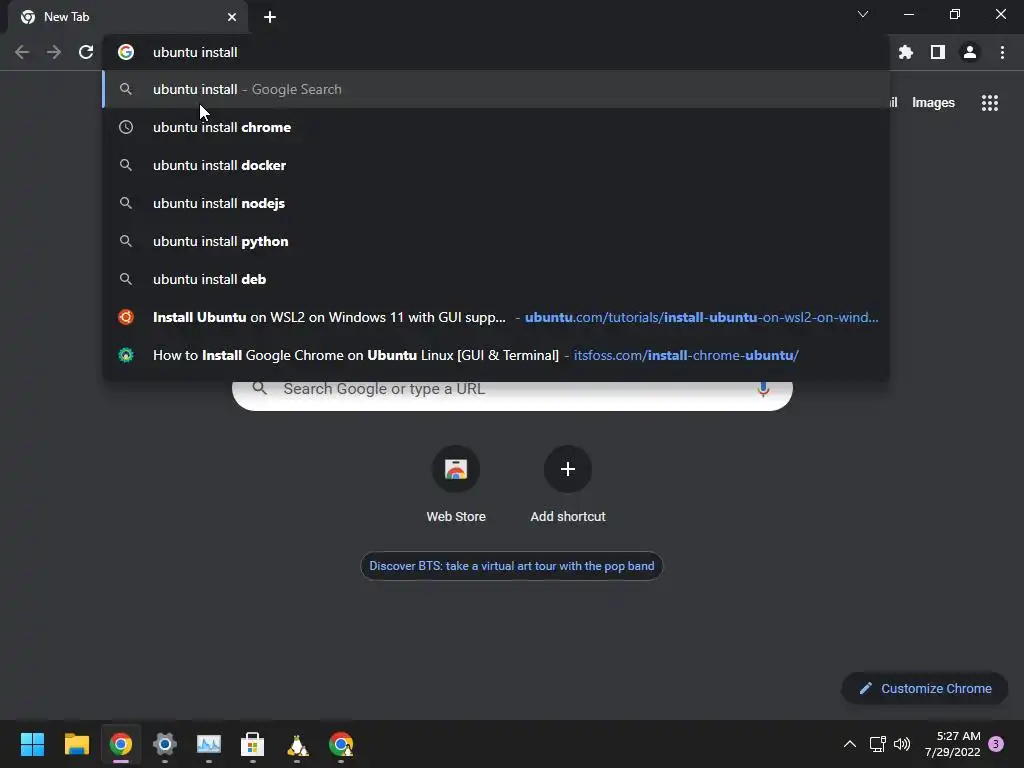Reload the current page
1024x768 pixels.
point(86,52)
